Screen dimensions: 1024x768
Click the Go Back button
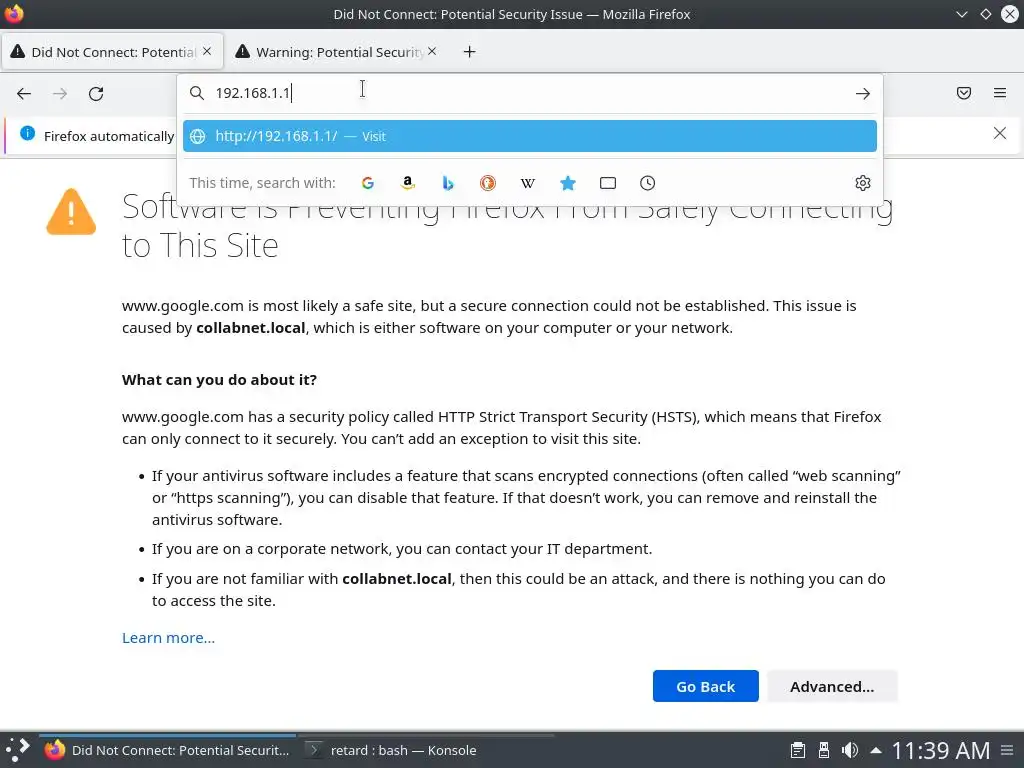tap(705, 686)
